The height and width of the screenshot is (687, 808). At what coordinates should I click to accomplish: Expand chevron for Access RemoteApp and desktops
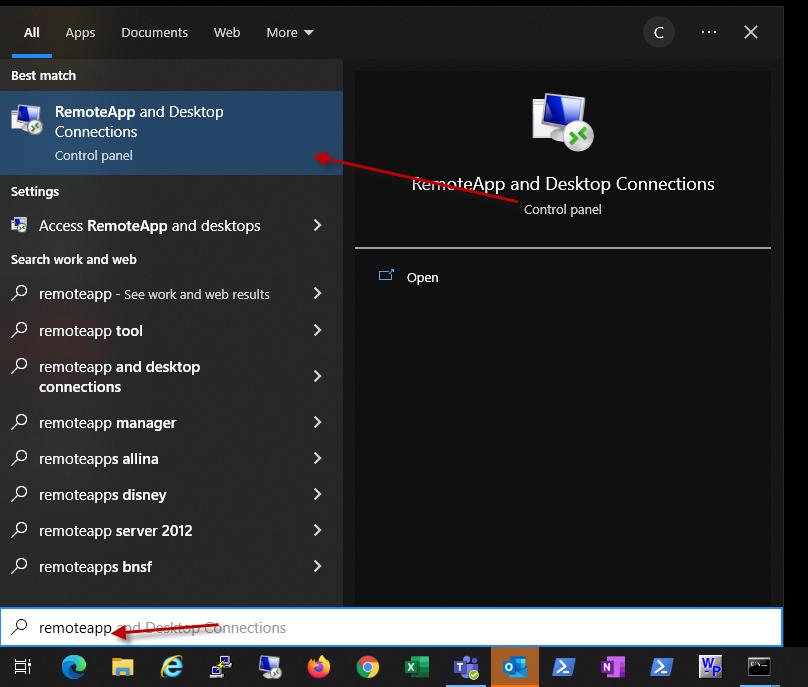point(317,225)
